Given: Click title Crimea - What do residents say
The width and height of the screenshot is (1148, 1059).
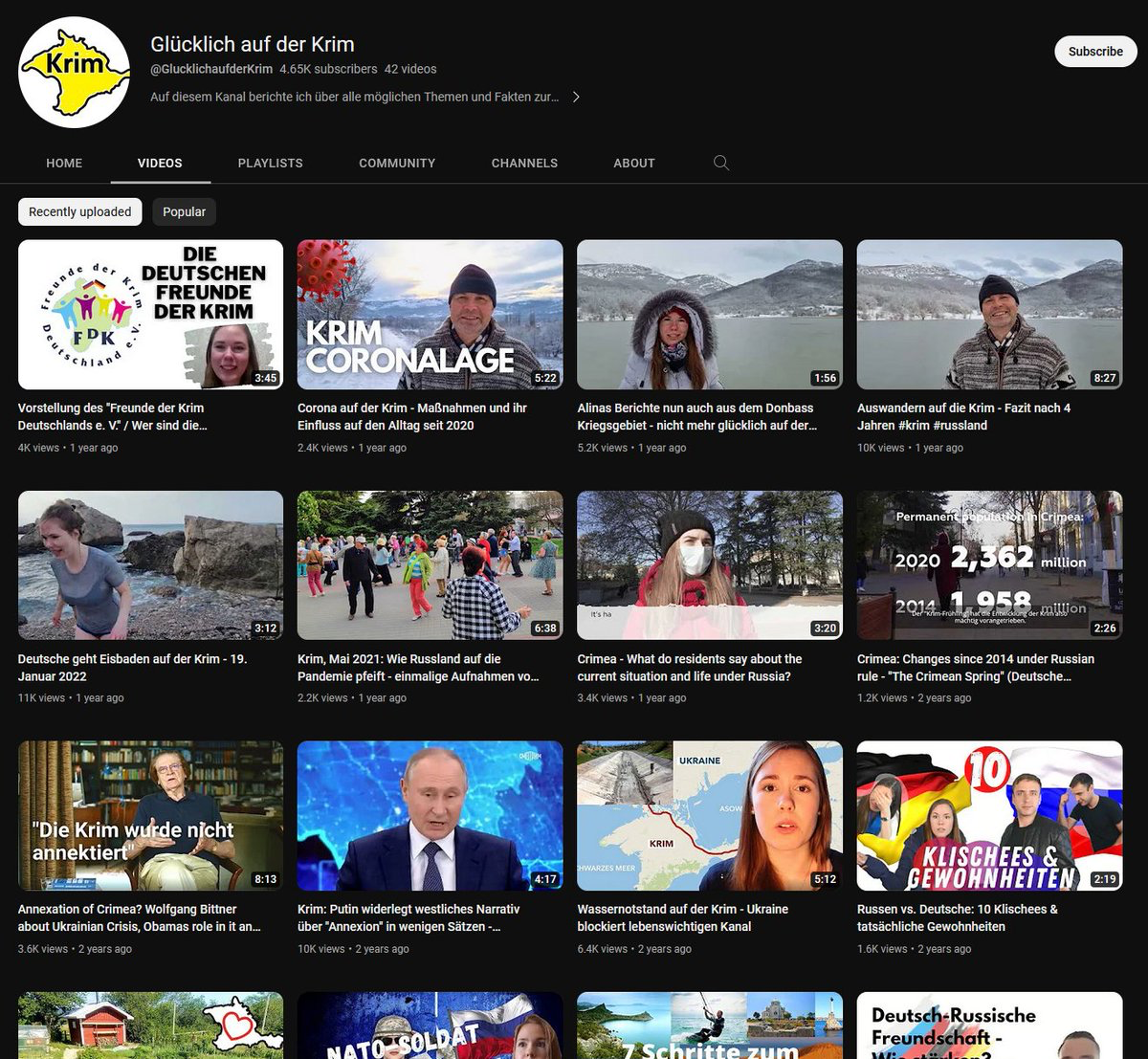Looking at the screenshot, I should (x=690, y=667).
